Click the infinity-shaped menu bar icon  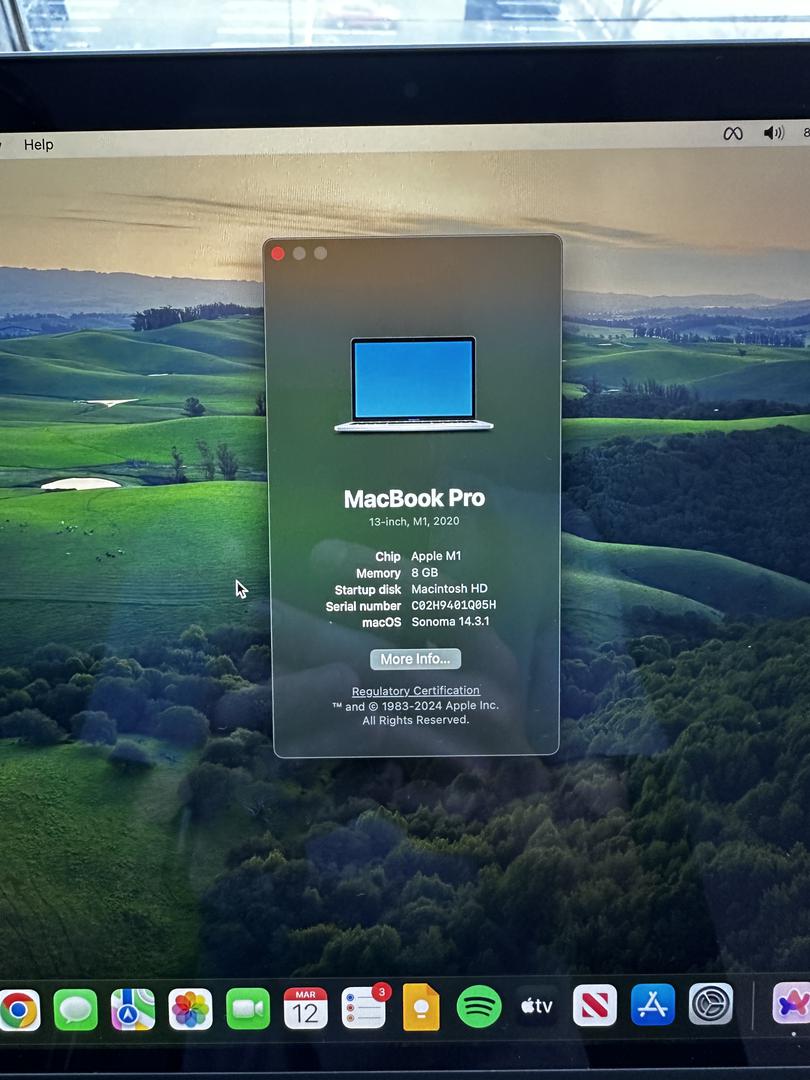pos(733,134)
